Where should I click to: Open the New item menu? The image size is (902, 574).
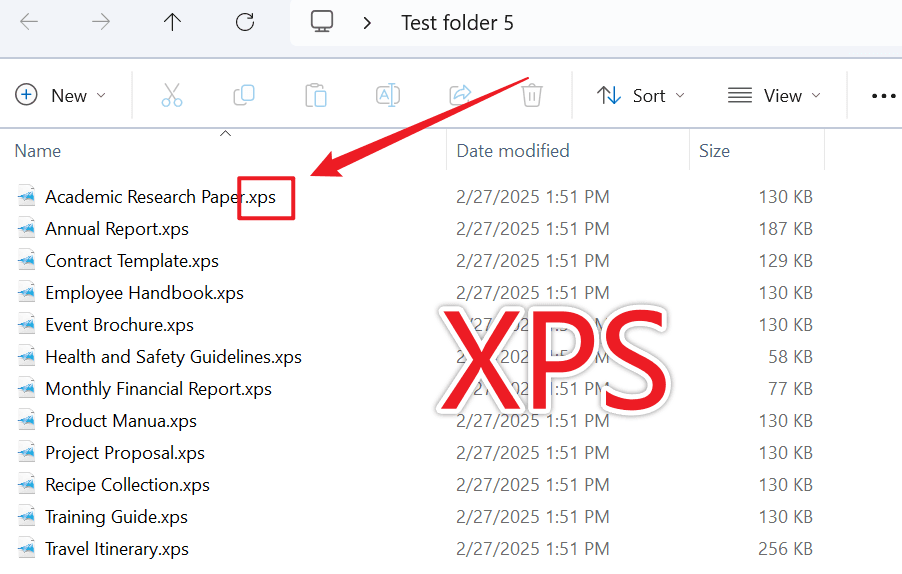click(x=60, y=95)
